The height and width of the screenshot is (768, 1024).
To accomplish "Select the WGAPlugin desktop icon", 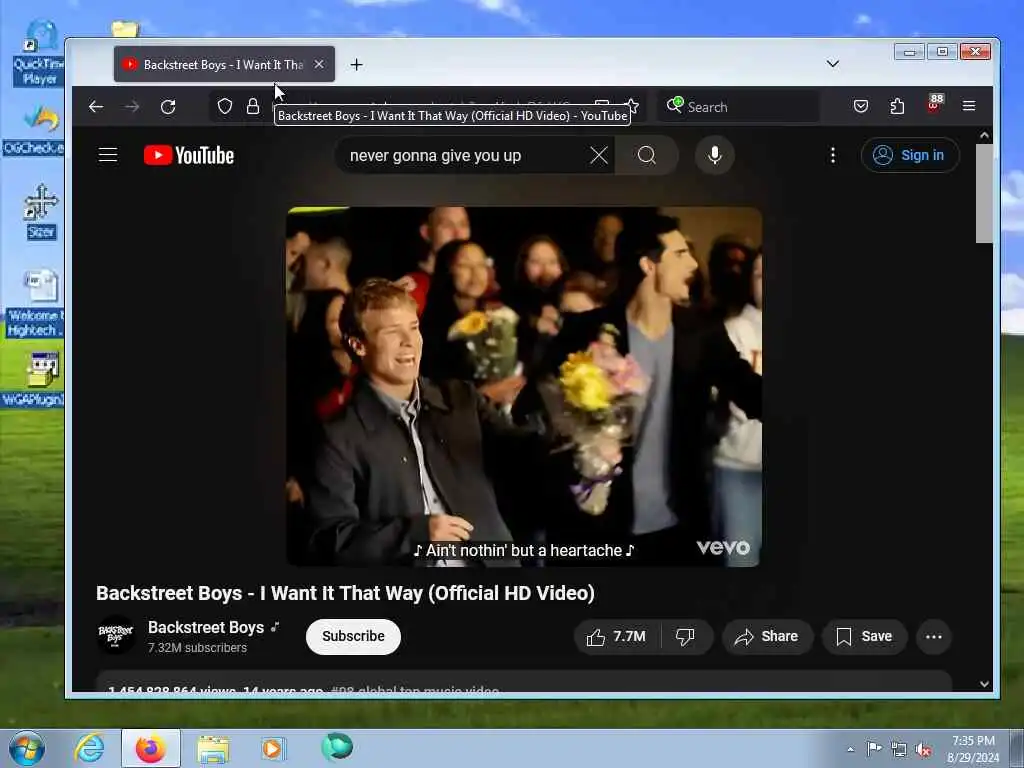I will coord(34,380).
